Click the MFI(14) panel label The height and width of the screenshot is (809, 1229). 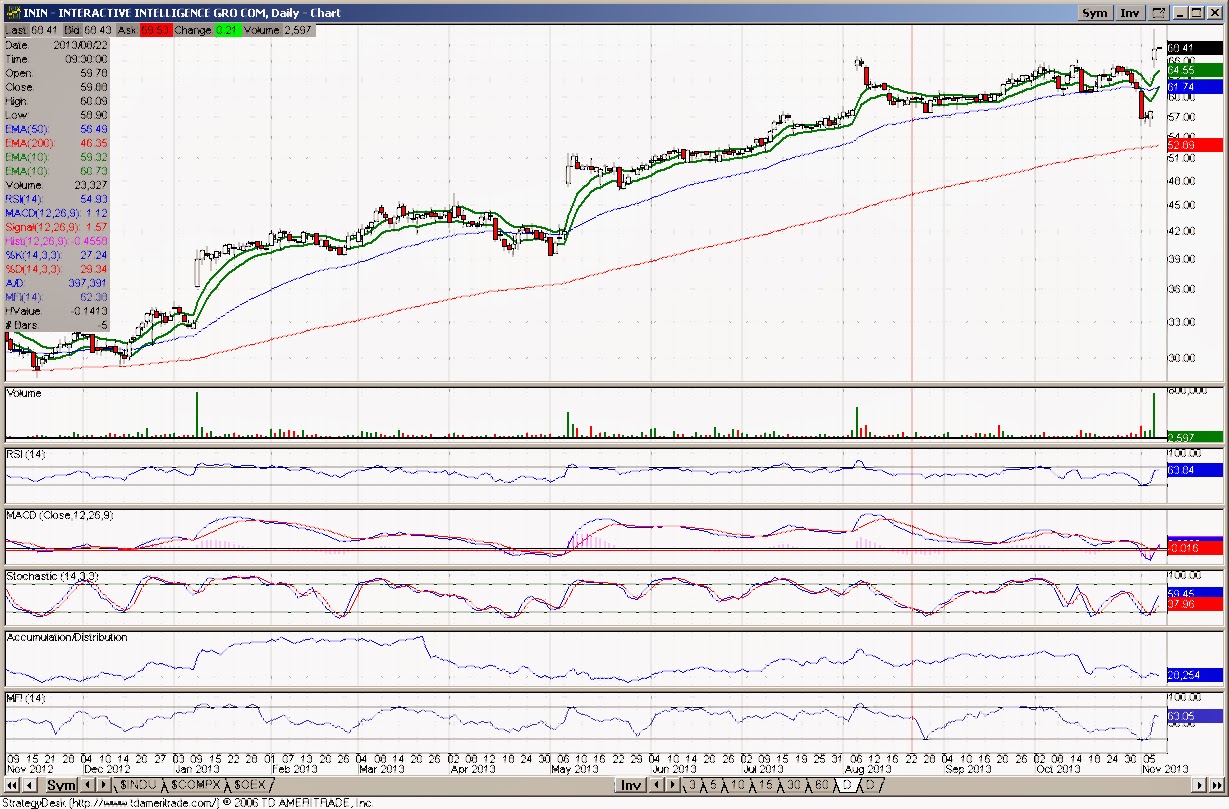pyautogui.click(x=24, y=697)
